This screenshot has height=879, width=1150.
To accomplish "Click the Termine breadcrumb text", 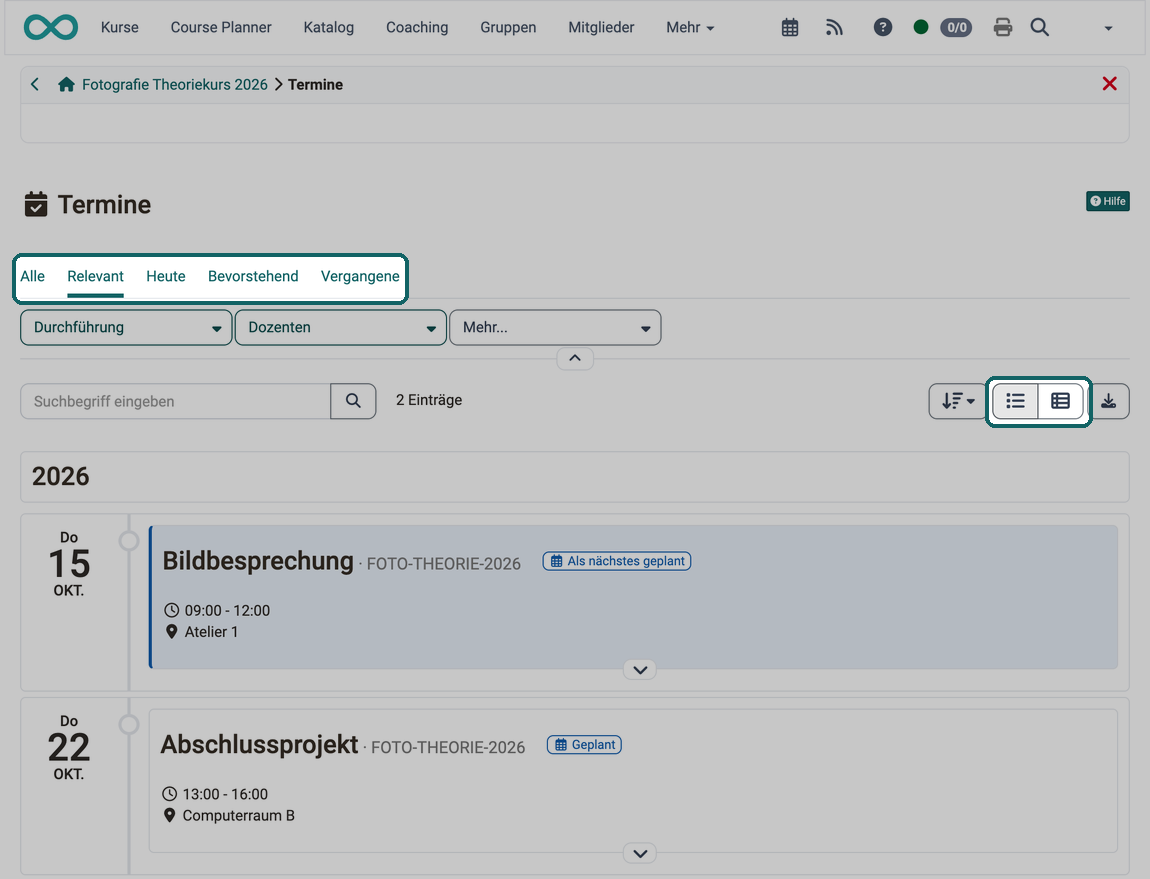I will click(x=315, y=84).
